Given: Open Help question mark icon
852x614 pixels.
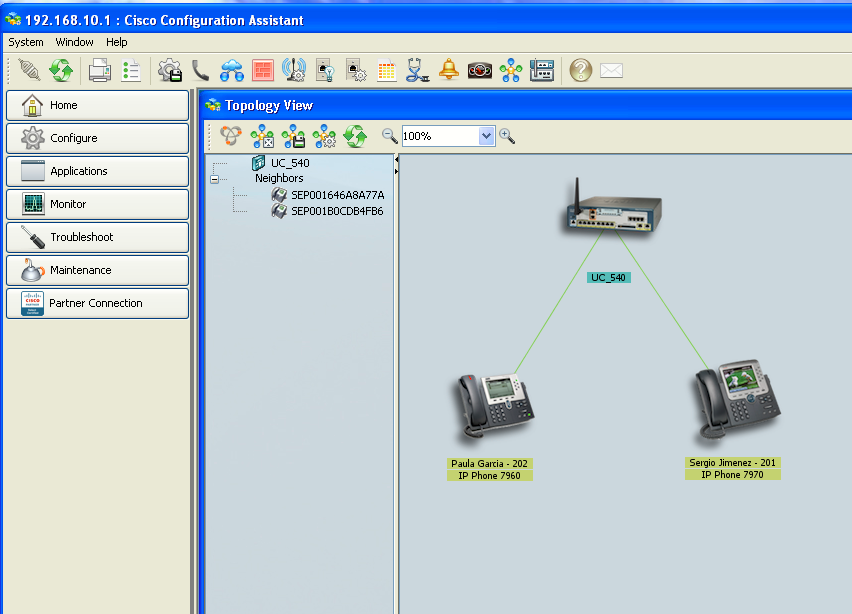Looking at the screenshot, I should coord(580,70).
